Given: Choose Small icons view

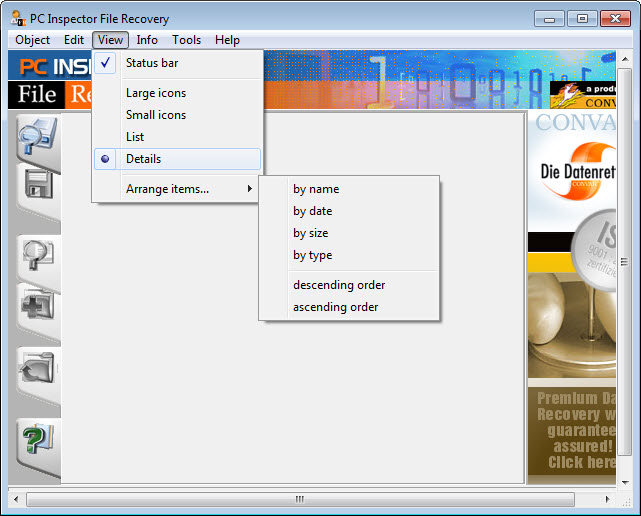Looking at the screenshot, I should (x=177, y=115).
